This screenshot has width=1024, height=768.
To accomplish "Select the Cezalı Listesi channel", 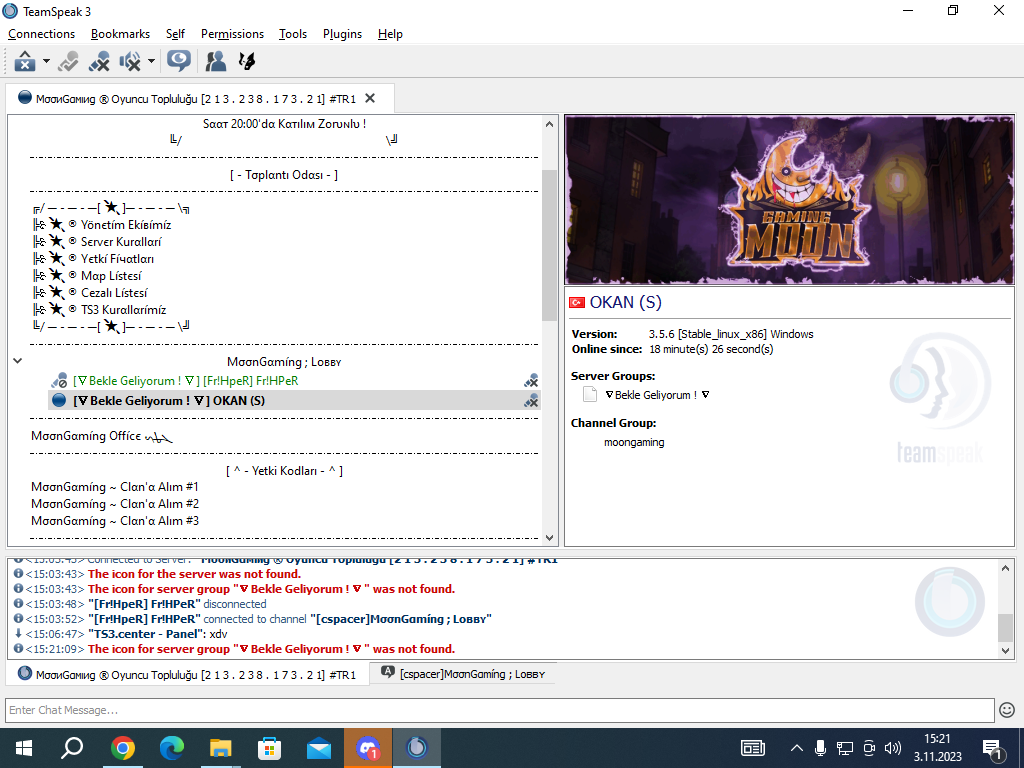I will point(114,293).
